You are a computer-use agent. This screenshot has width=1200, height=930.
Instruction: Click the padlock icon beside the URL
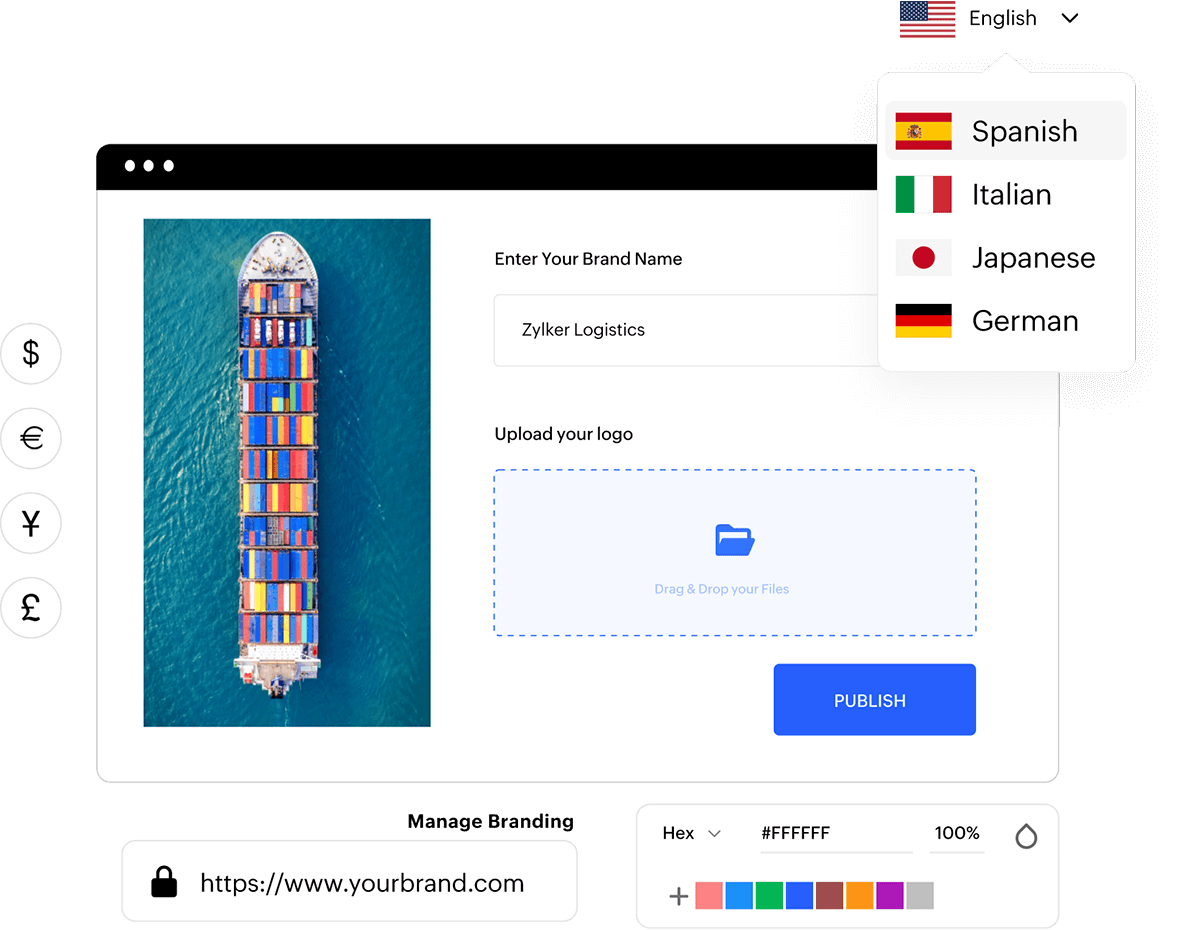click(164, 882)
